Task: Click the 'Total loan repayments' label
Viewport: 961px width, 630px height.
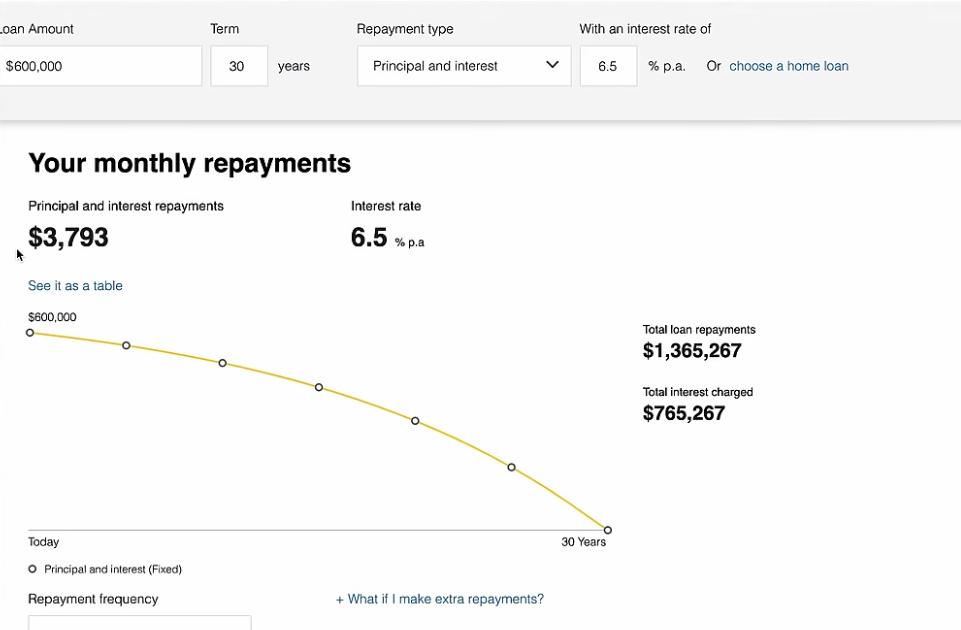Action: click(x=699, y=330)
